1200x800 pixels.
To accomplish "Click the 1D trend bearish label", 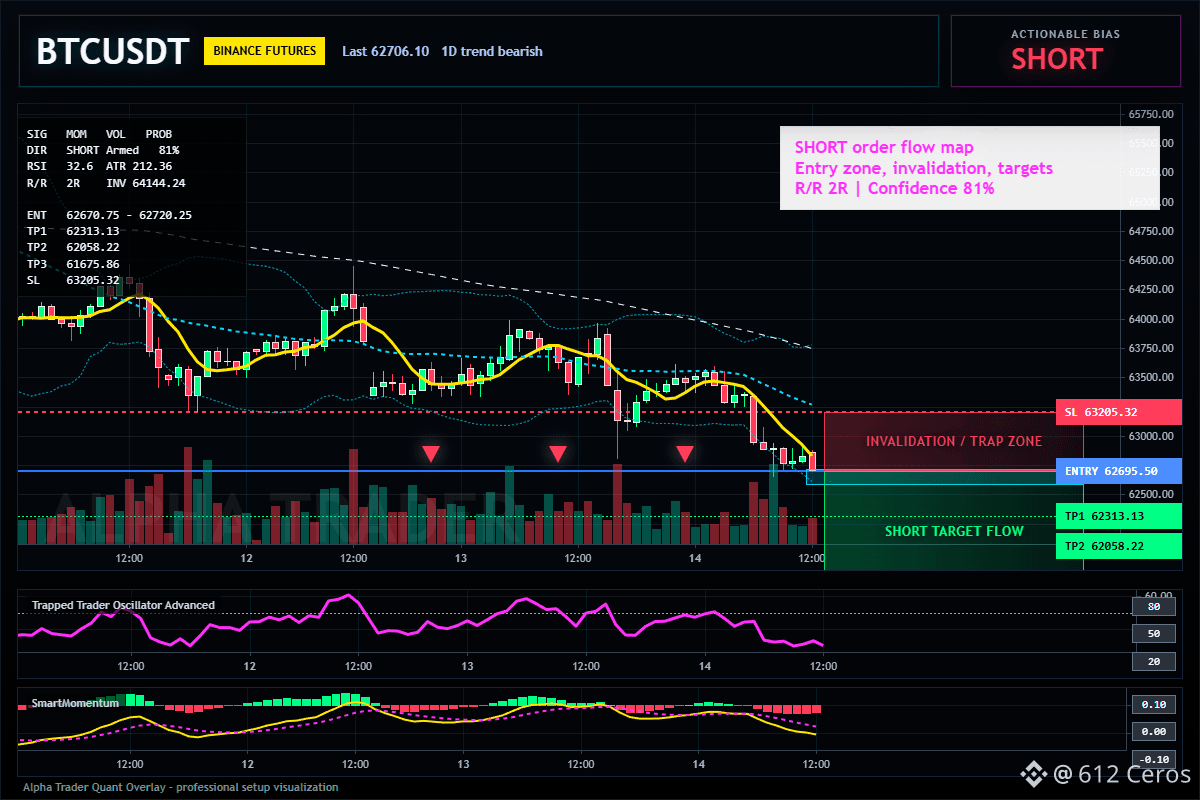I will coord(492,51).
